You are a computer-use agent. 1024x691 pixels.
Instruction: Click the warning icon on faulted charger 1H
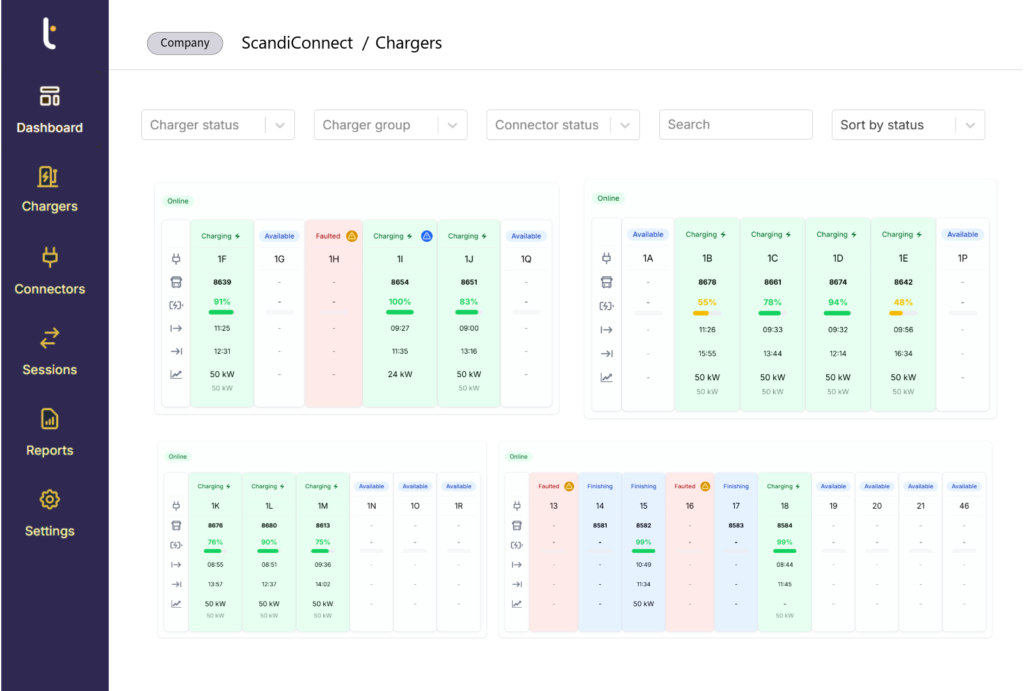click(x=352, y=237)
